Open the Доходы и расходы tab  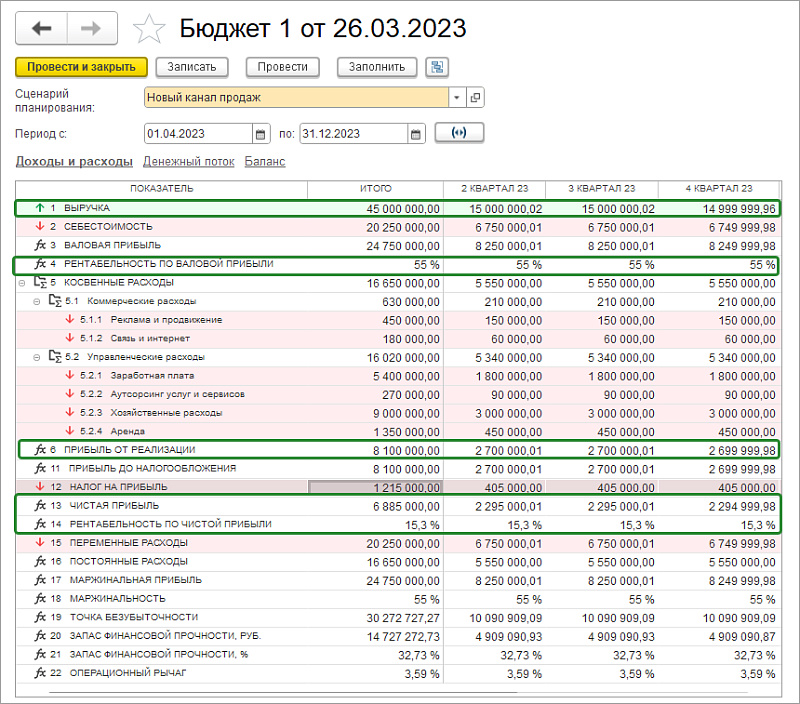click(74, 162)
